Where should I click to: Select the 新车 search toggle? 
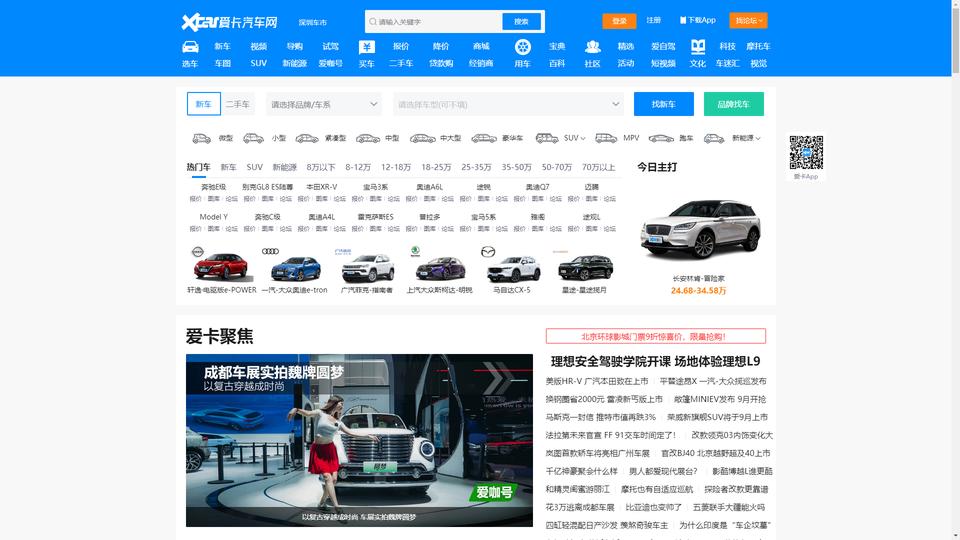tap(203, 104)
